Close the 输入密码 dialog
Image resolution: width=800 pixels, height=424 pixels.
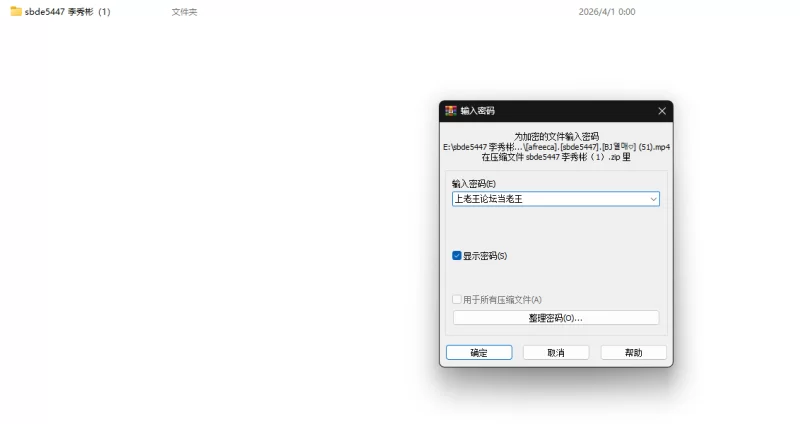pyautogui.click(x=661, y=111)
